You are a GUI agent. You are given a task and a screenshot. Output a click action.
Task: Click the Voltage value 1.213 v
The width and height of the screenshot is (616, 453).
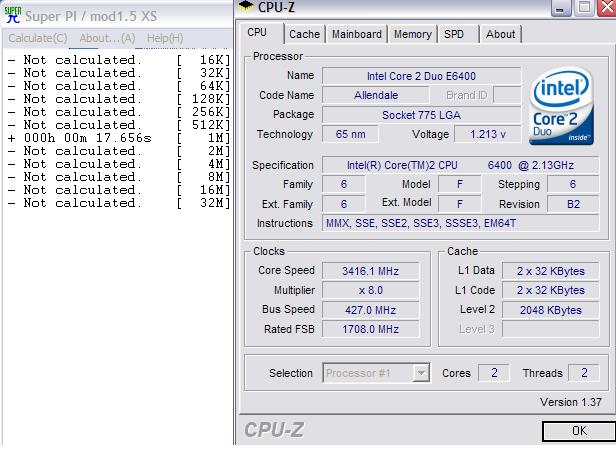[488, 134]
